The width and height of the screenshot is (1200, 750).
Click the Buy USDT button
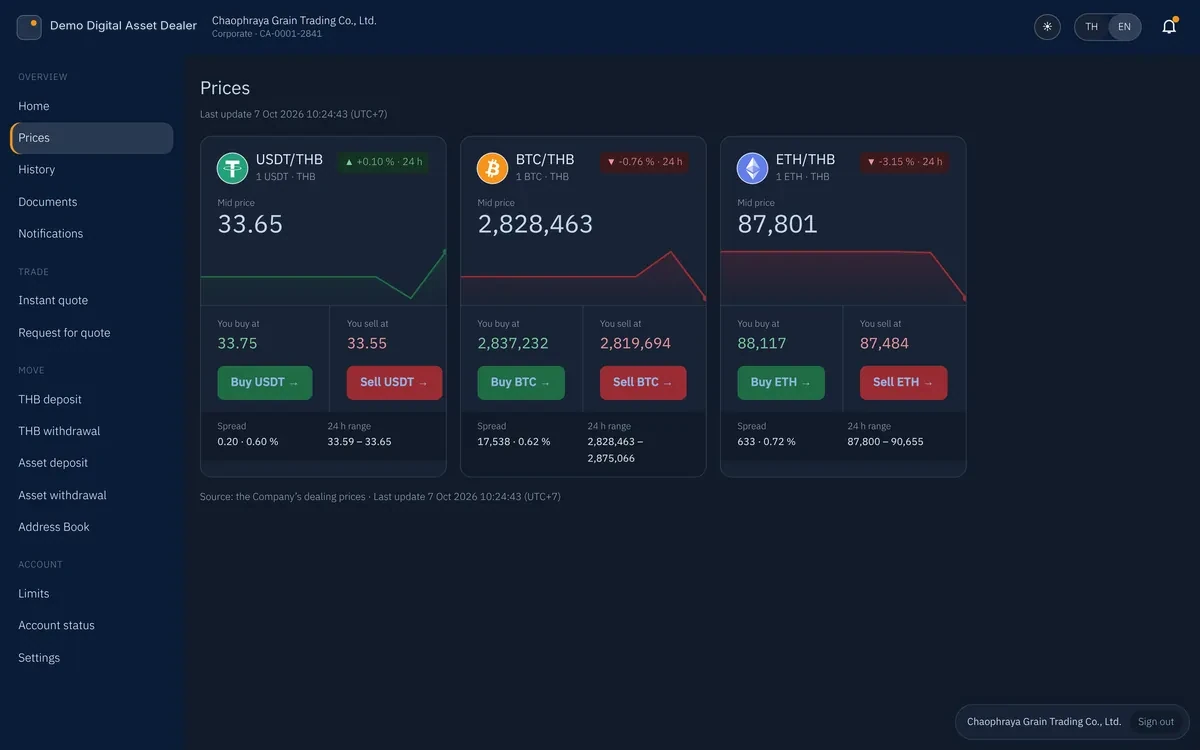point(265,383)
